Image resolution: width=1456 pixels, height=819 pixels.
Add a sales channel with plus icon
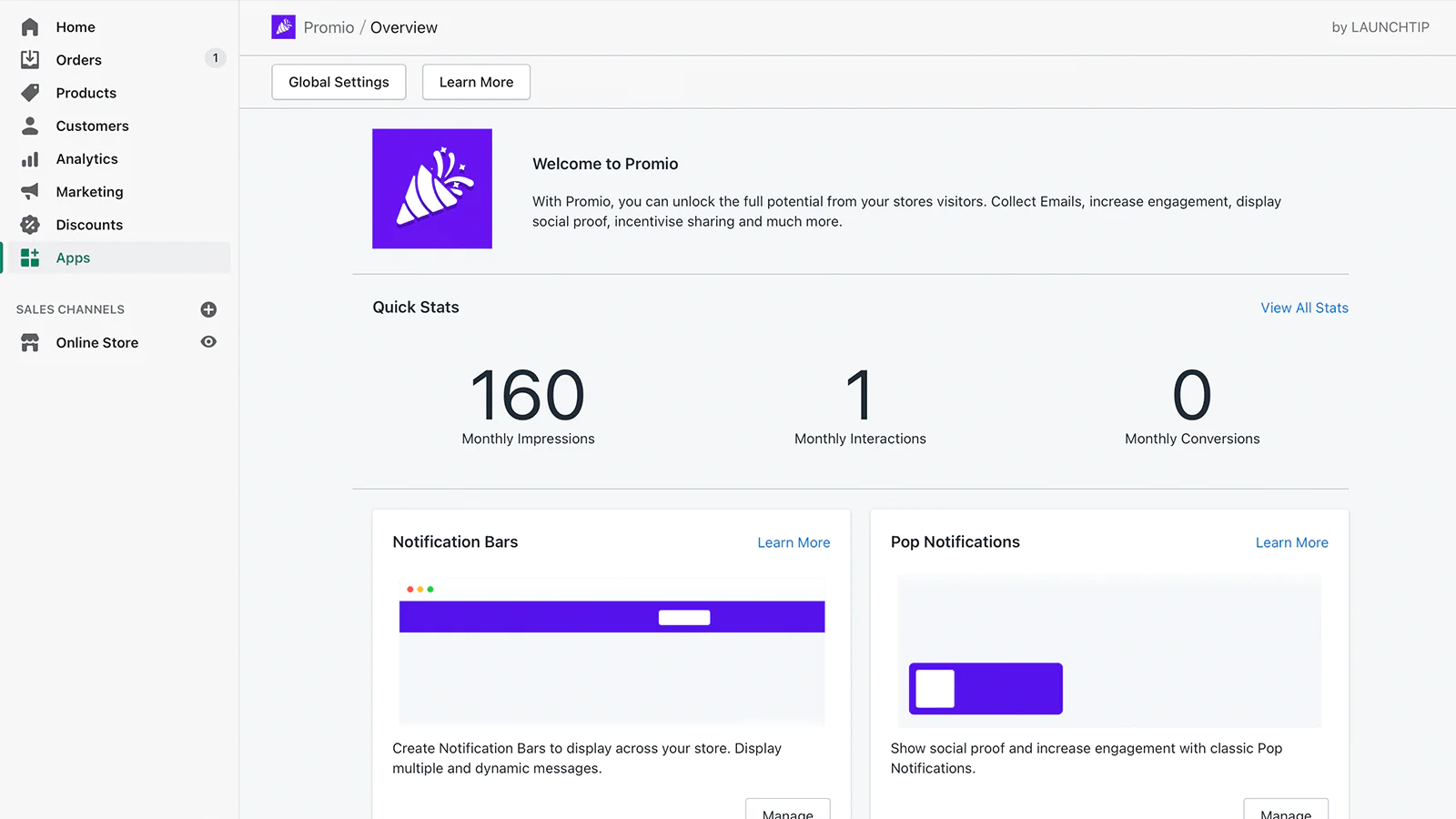(208, 309)
